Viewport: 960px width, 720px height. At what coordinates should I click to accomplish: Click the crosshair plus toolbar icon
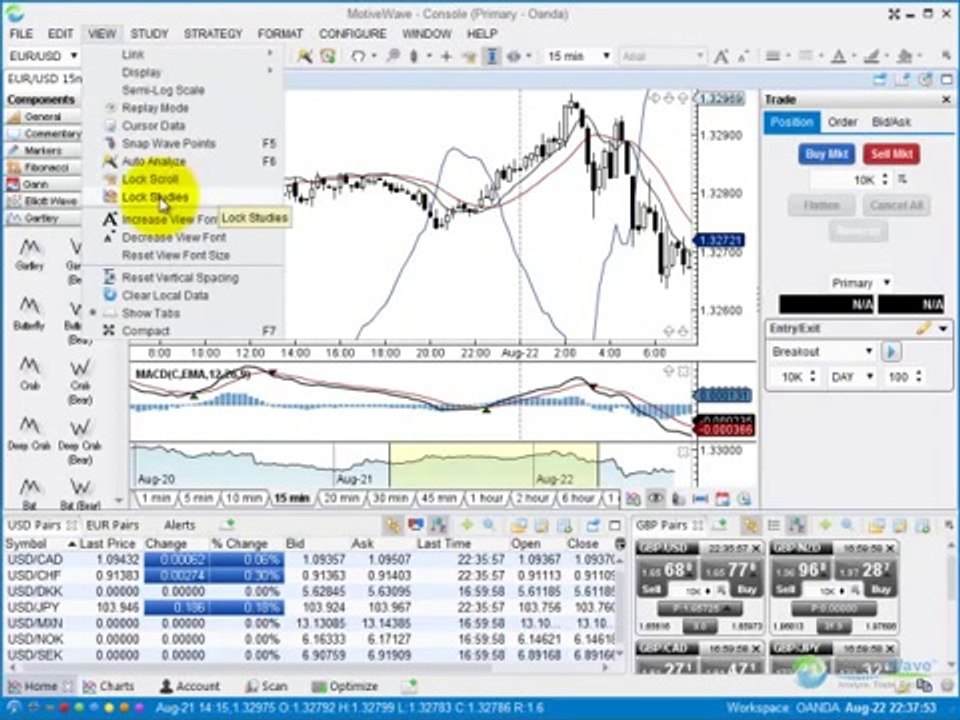pos(446,56)
